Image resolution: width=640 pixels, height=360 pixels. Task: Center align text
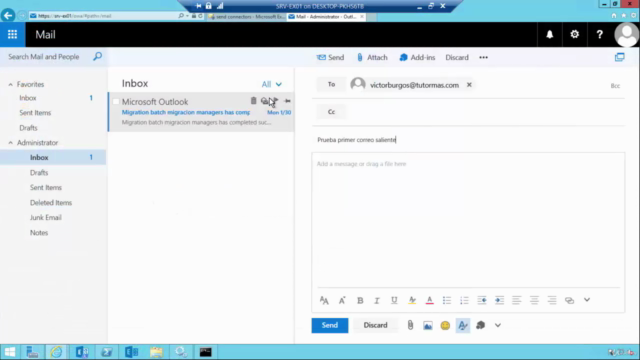534,300
